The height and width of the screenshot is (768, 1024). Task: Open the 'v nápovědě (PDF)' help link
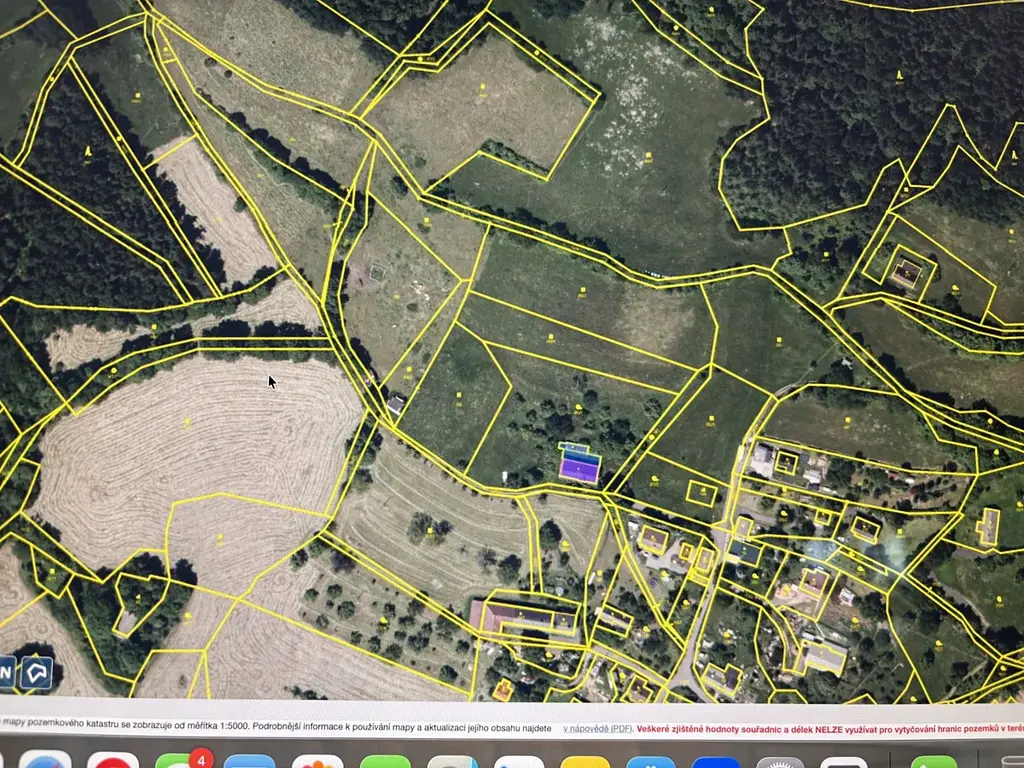(596, 729)
